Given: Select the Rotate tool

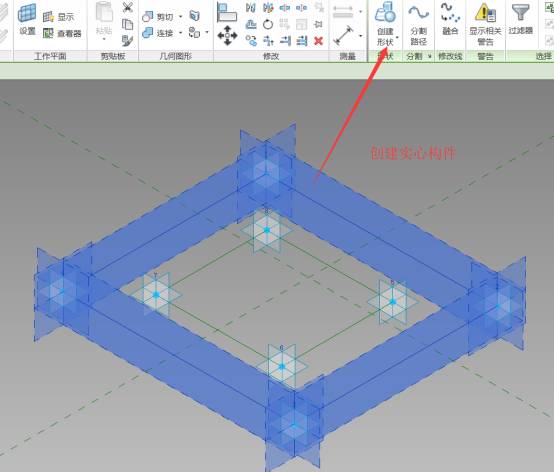Looking at the screenshot, I should 268,24.
